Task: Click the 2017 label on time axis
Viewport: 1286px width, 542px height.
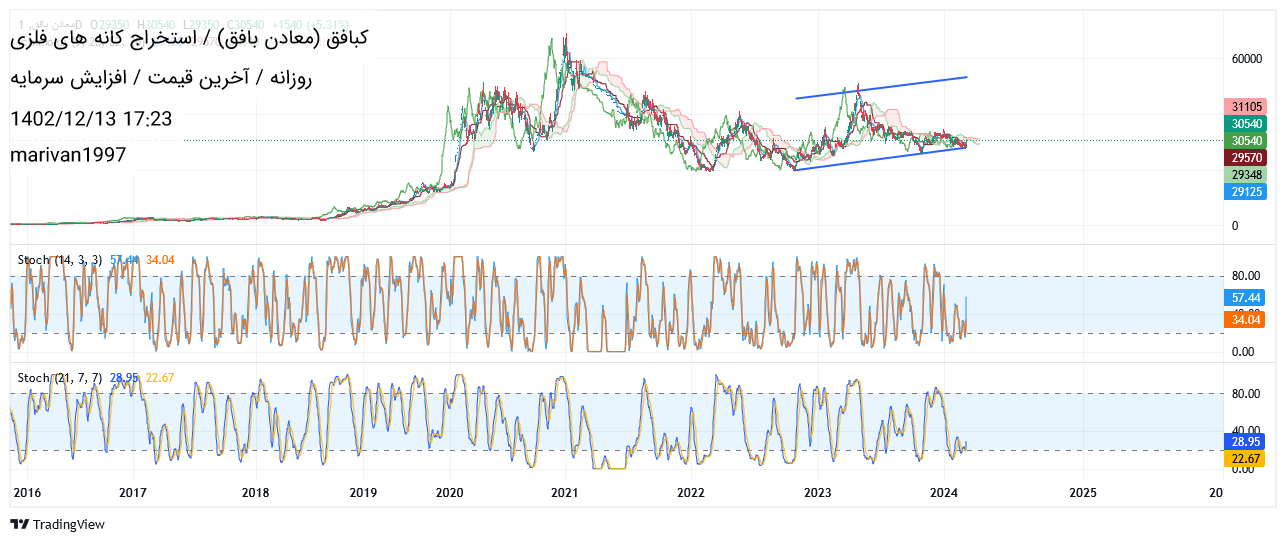Action: [x=133, y=492]
